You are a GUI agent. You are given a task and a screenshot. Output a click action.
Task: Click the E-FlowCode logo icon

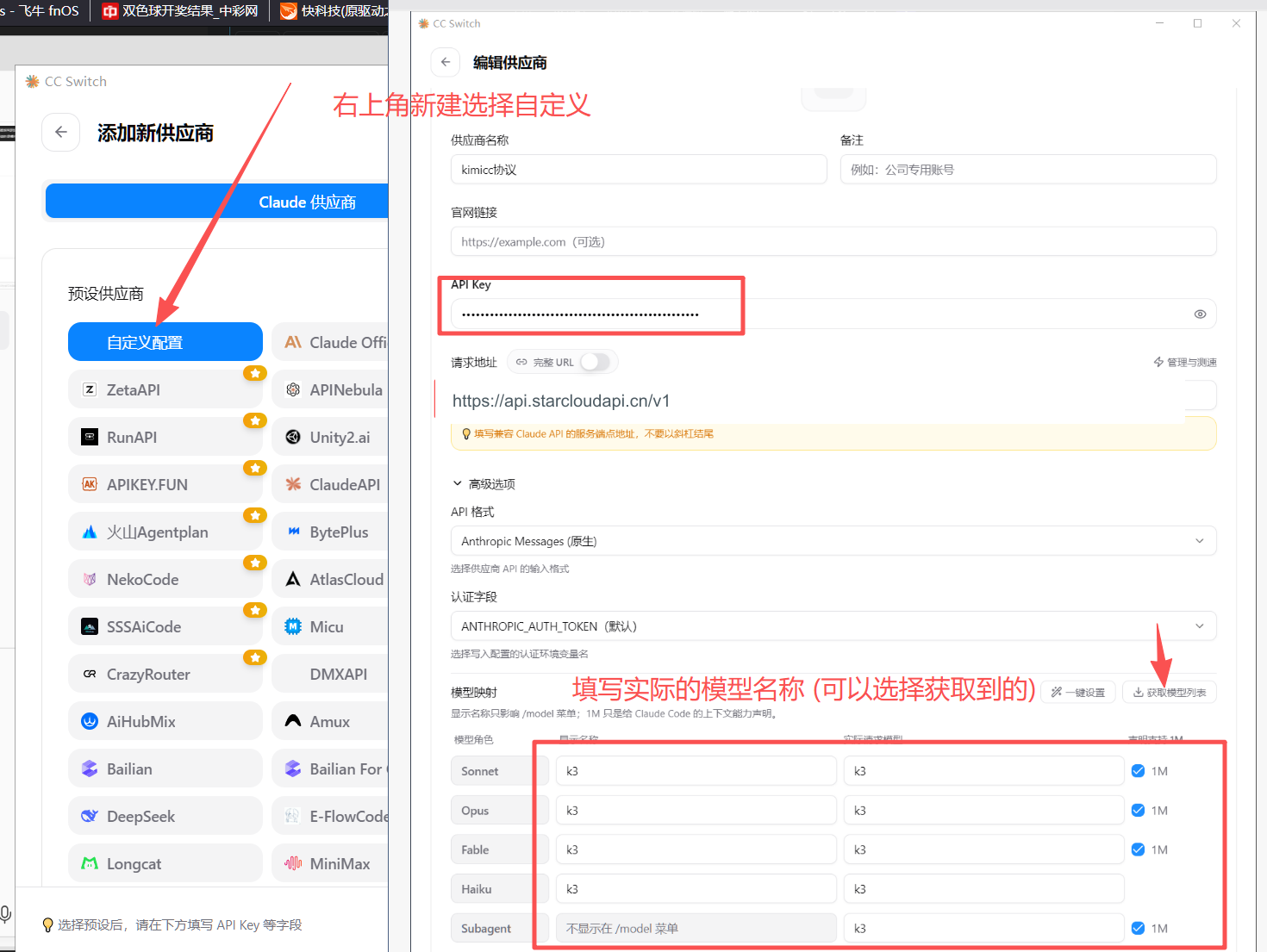click(293, 817)
